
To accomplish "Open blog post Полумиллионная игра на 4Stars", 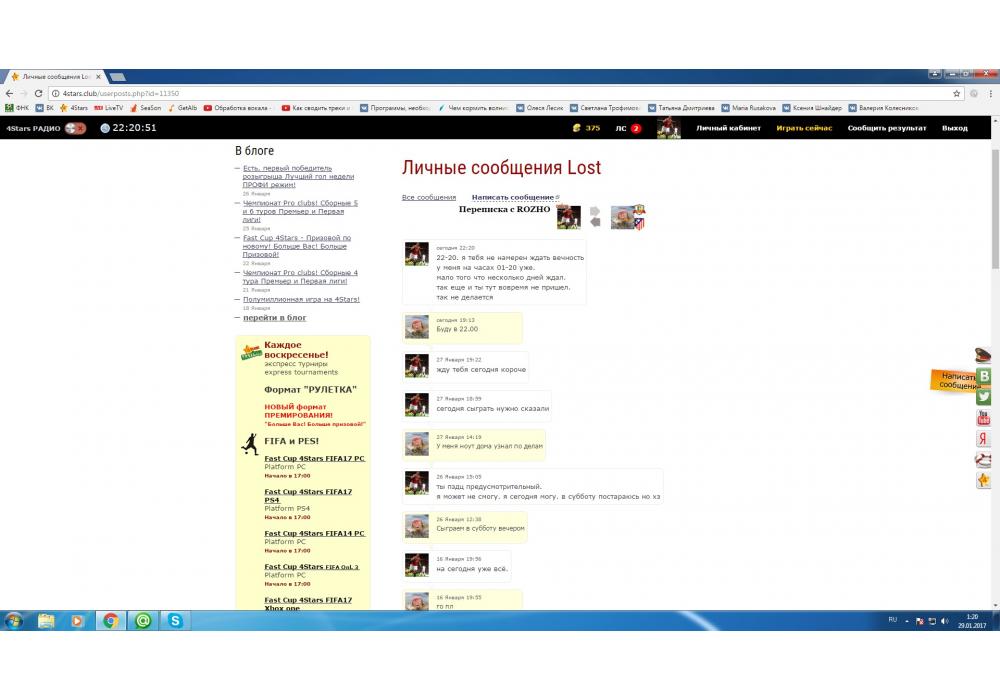I will click(301, 300).
